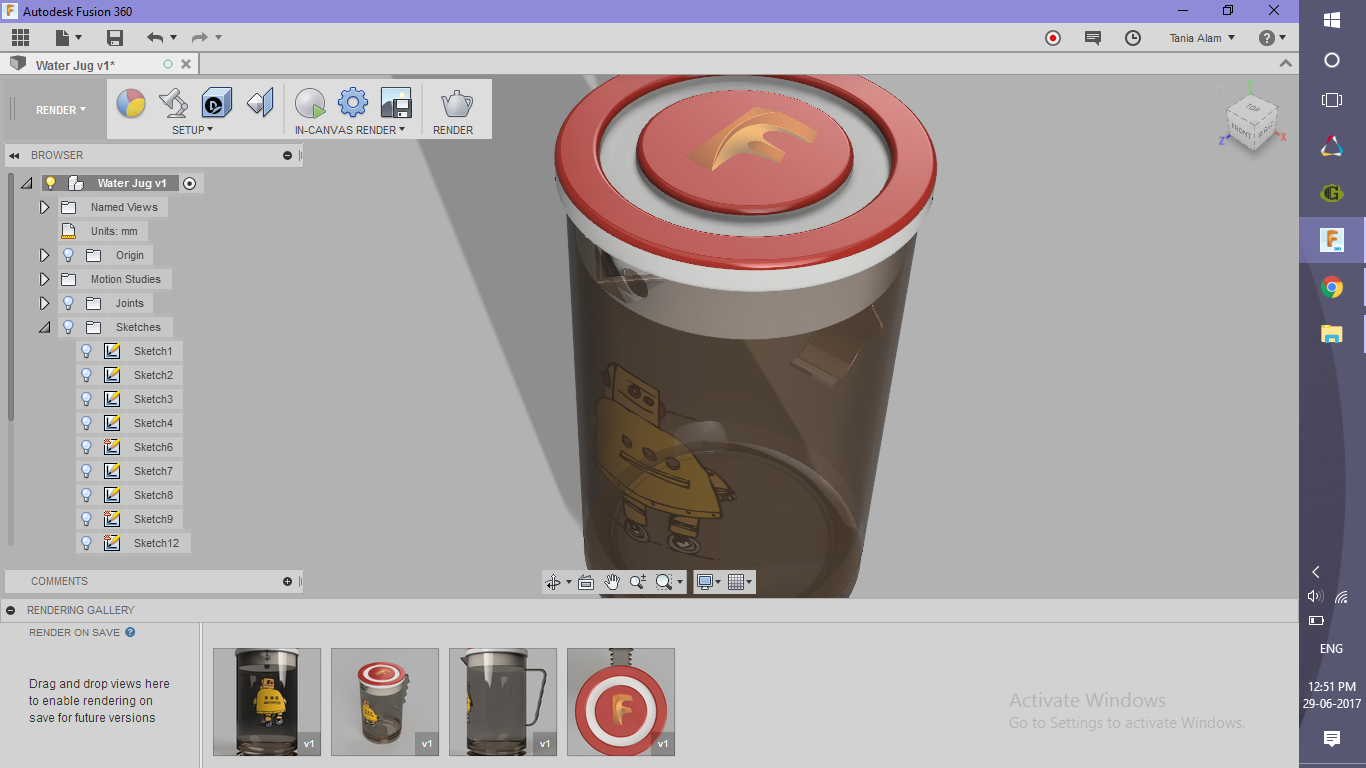This screenshot has width=1366, height=768.
Task: Open the SETUP dropdown menu
Action: pos(192,130)
